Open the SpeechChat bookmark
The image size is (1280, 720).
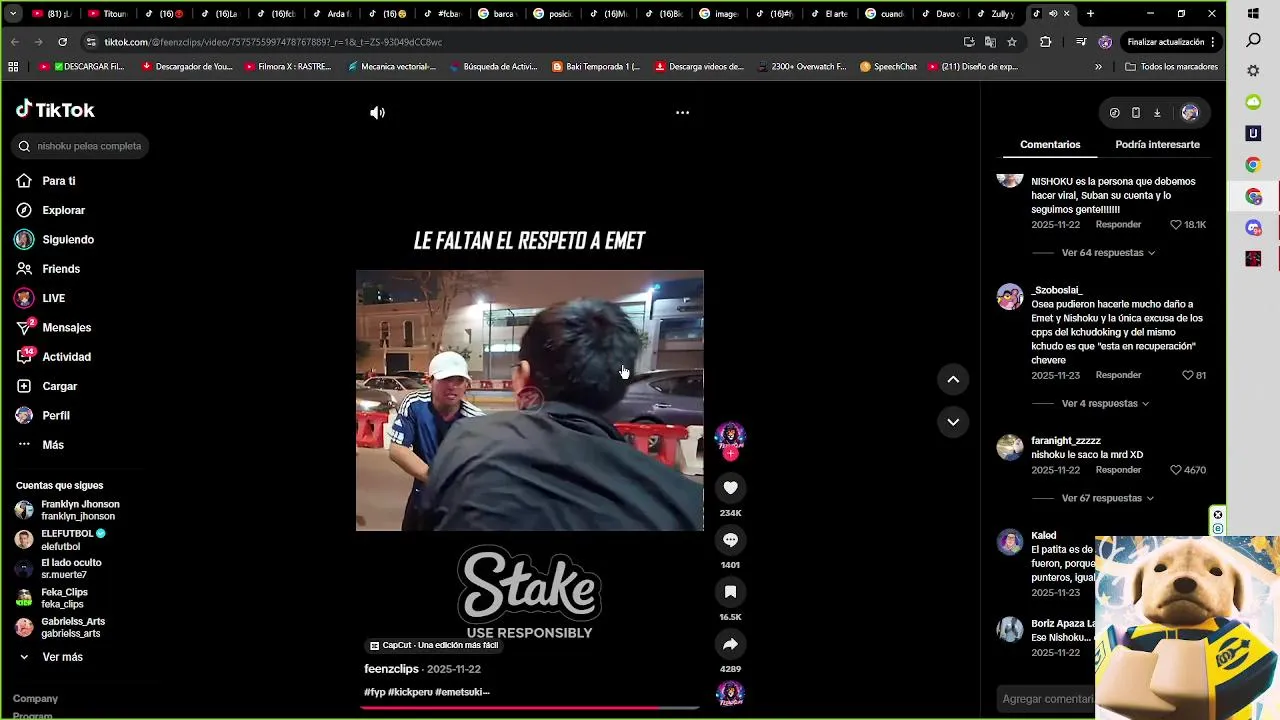(x=888, y=67)
